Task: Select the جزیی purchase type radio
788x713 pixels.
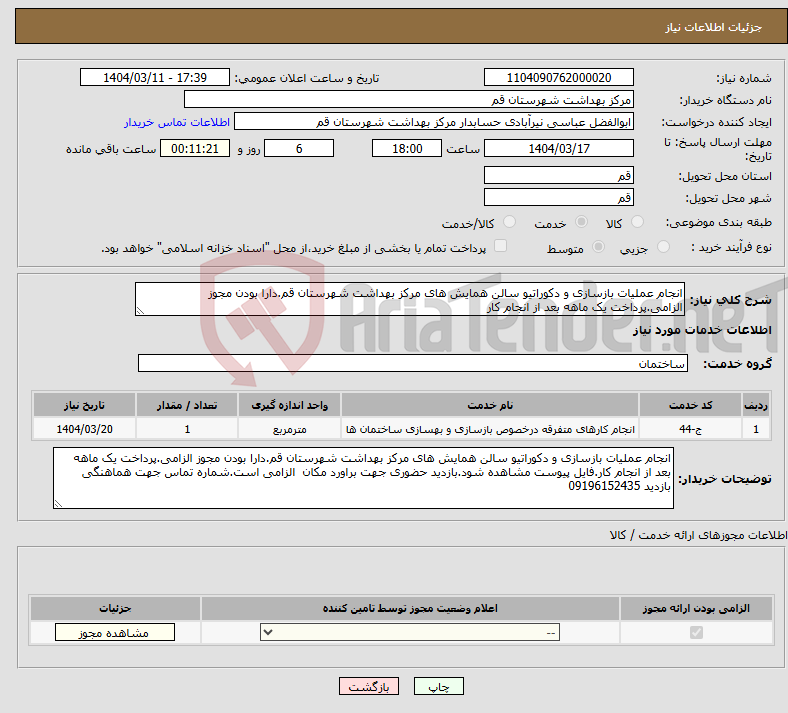Action: pyautogui.click(x=663, y=247)
